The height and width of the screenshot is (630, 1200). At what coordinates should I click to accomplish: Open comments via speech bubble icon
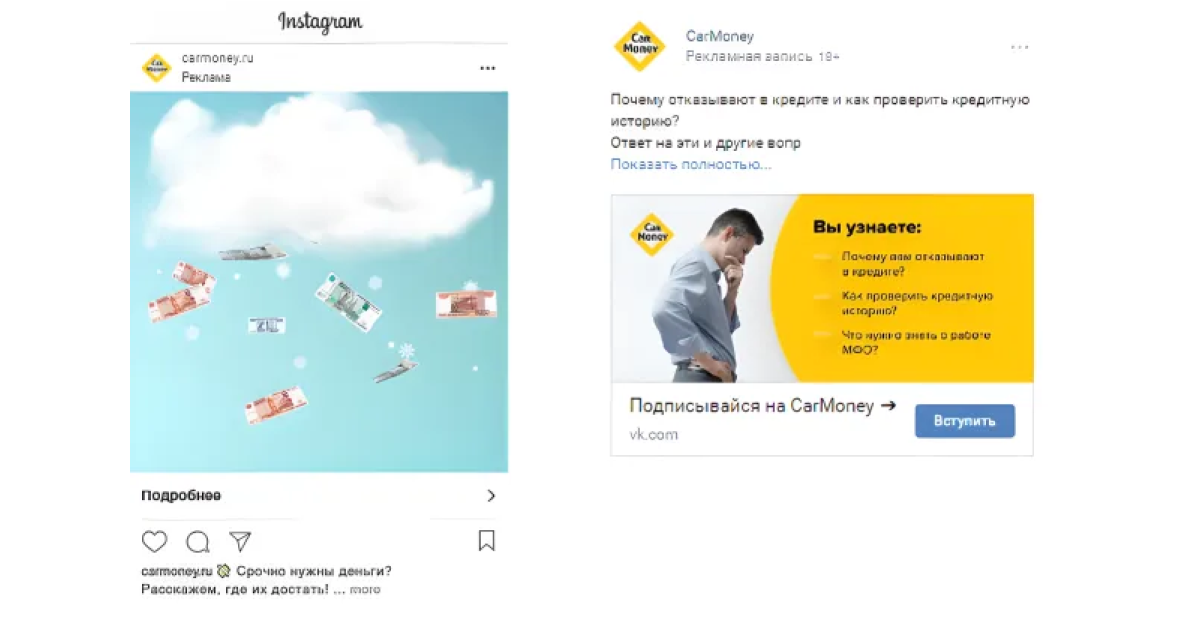[198, 542]
